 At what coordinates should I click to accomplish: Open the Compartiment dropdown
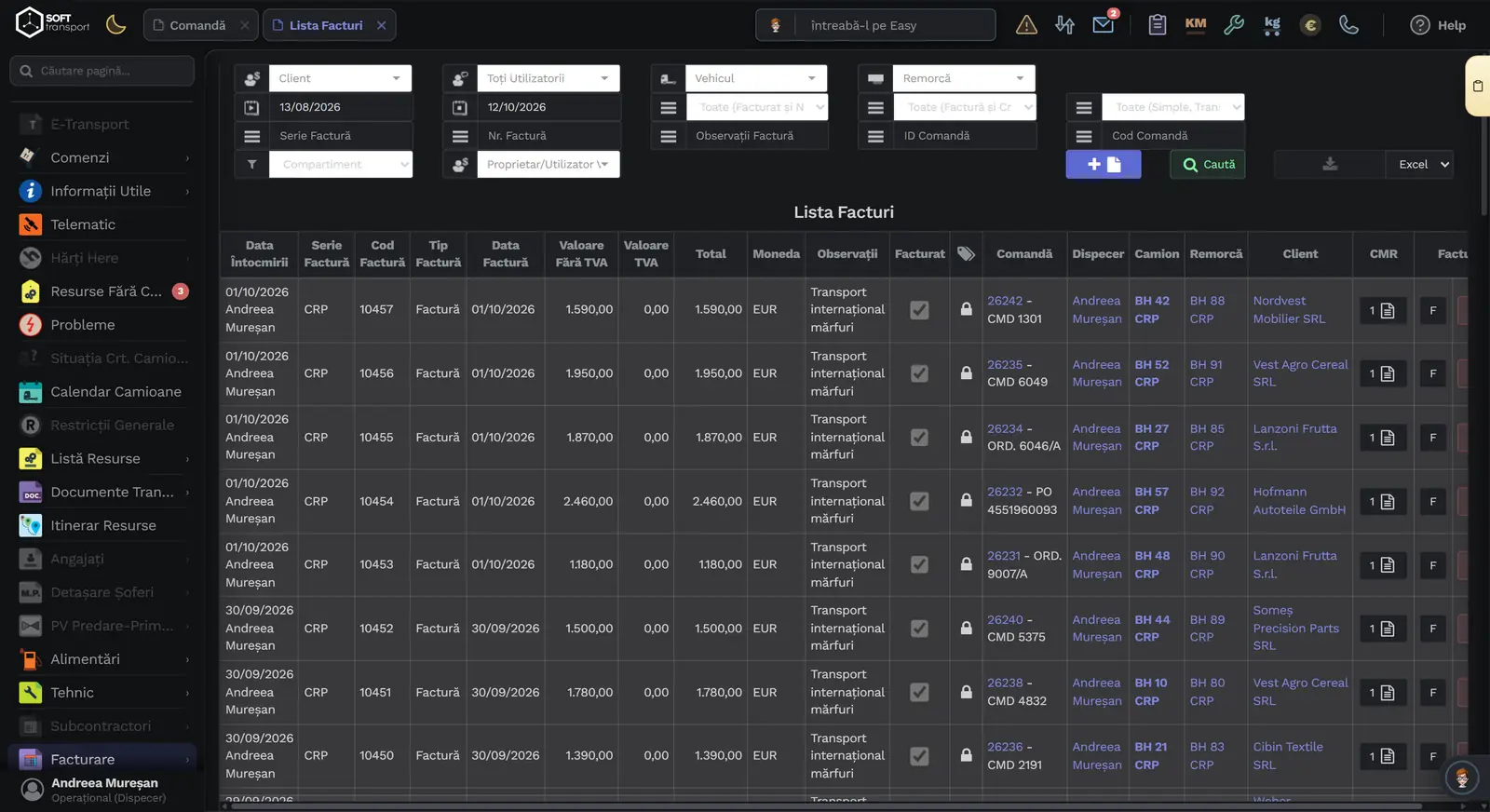pyautogui.click(x=341, y=164)
